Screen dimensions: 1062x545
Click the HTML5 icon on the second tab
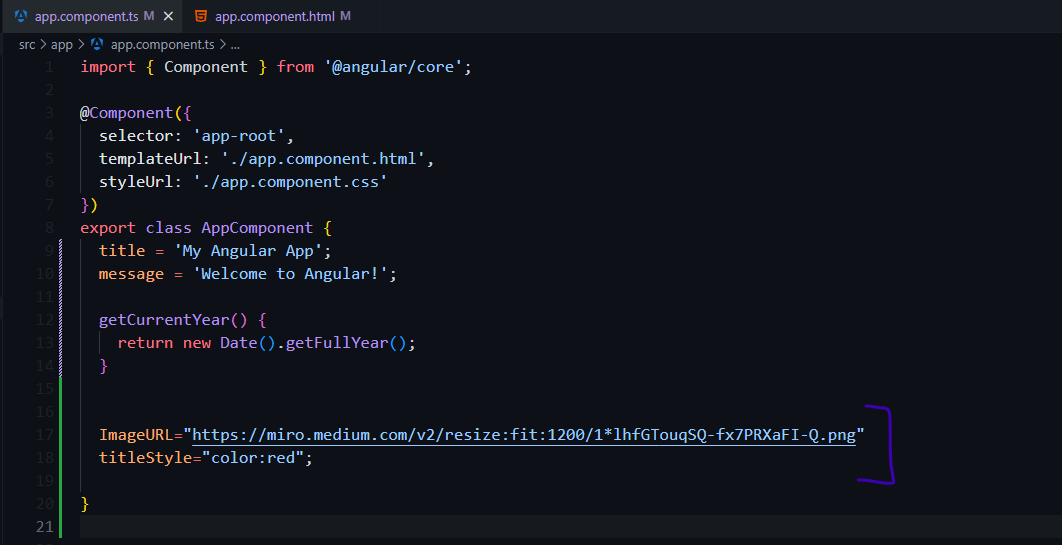(x=201, y=16)
